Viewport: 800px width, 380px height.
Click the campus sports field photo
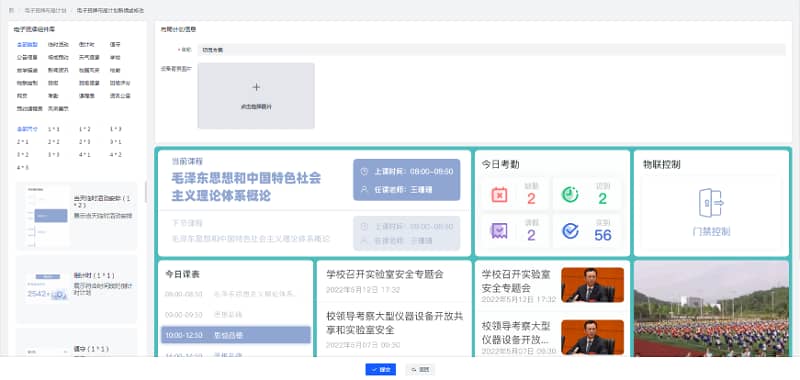pos(711,310)
